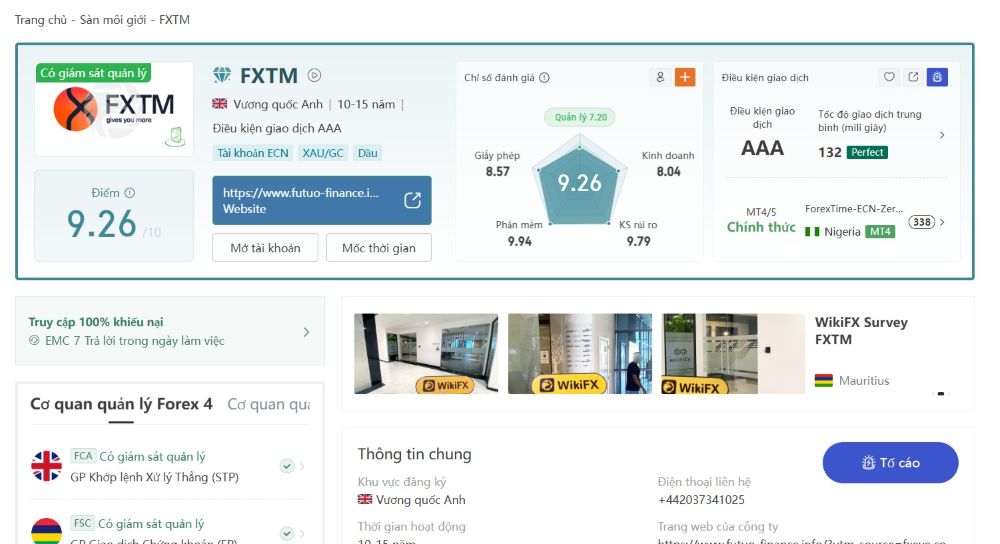
Task: Go to Trang chủ breadcrumb
Action: pos(41,20)
